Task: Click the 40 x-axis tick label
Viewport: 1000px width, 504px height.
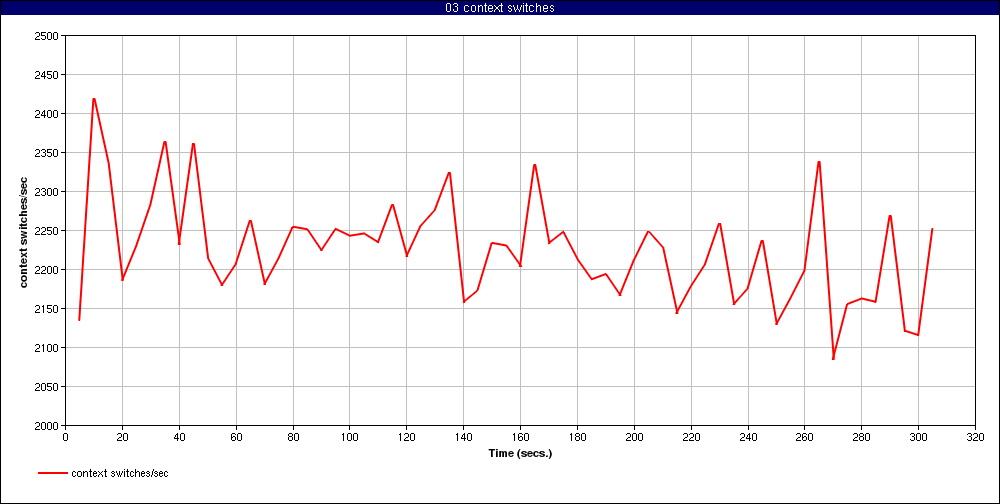Action: coord(179,437)
